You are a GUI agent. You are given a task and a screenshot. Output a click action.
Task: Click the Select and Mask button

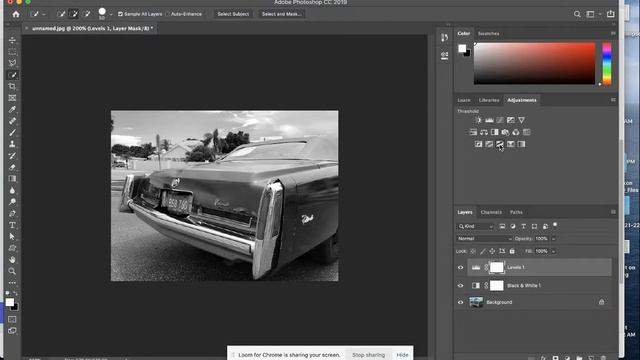282,14
